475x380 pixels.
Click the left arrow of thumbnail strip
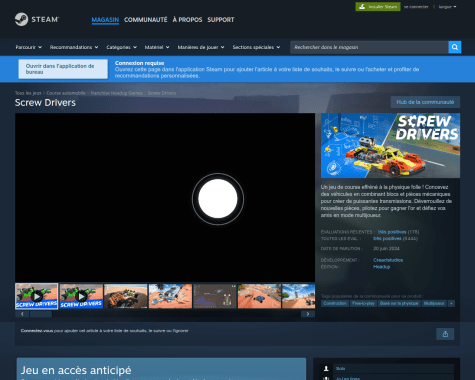point(22,314)
